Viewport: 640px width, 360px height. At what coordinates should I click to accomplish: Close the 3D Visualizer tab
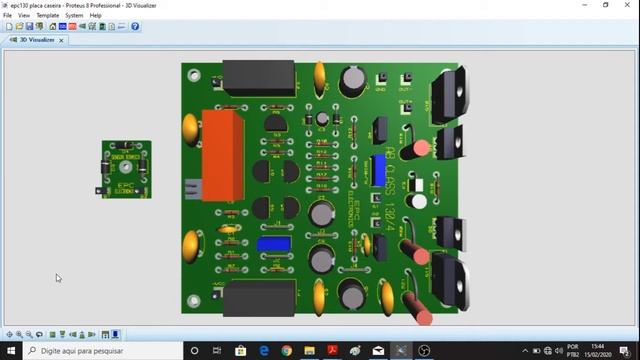[61, 40]
